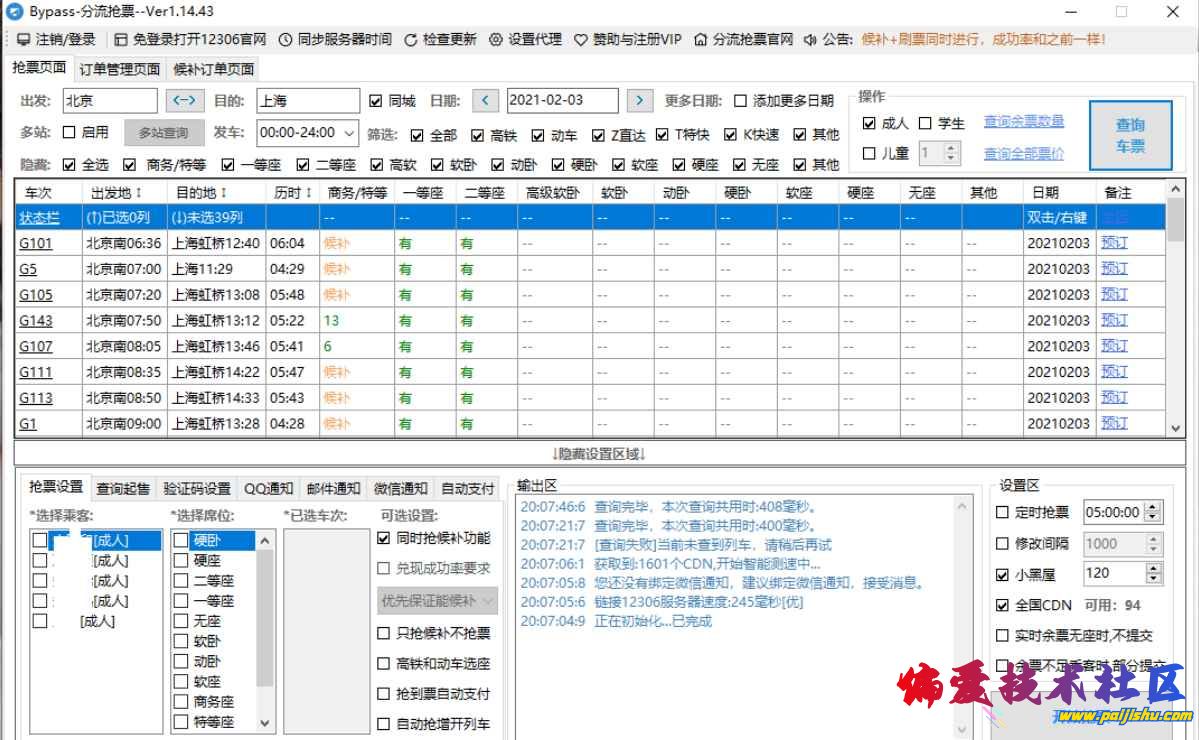Enable 定时抢票 checkbox
Viewport: 1199px width, 740px height.
click(x=1003, y=512)
